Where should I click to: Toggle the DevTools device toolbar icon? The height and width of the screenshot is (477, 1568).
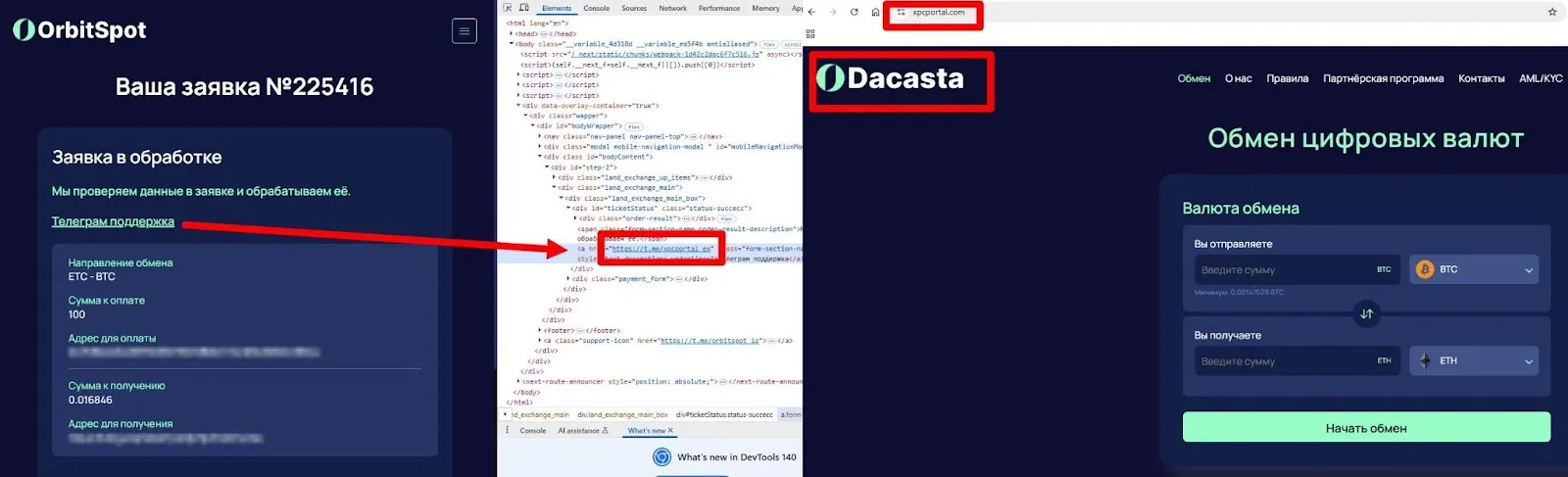pyautogui.click(x=524, y=8)
